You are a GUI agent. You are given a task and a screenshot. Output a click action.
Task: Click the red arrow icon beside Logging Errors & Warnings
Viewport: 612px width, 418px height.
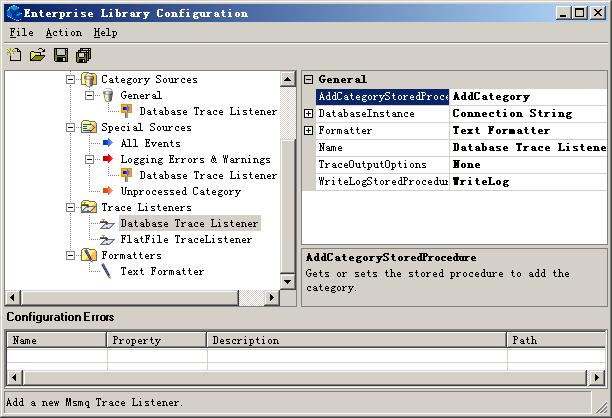pyautogui.click(x=107, y=159)
